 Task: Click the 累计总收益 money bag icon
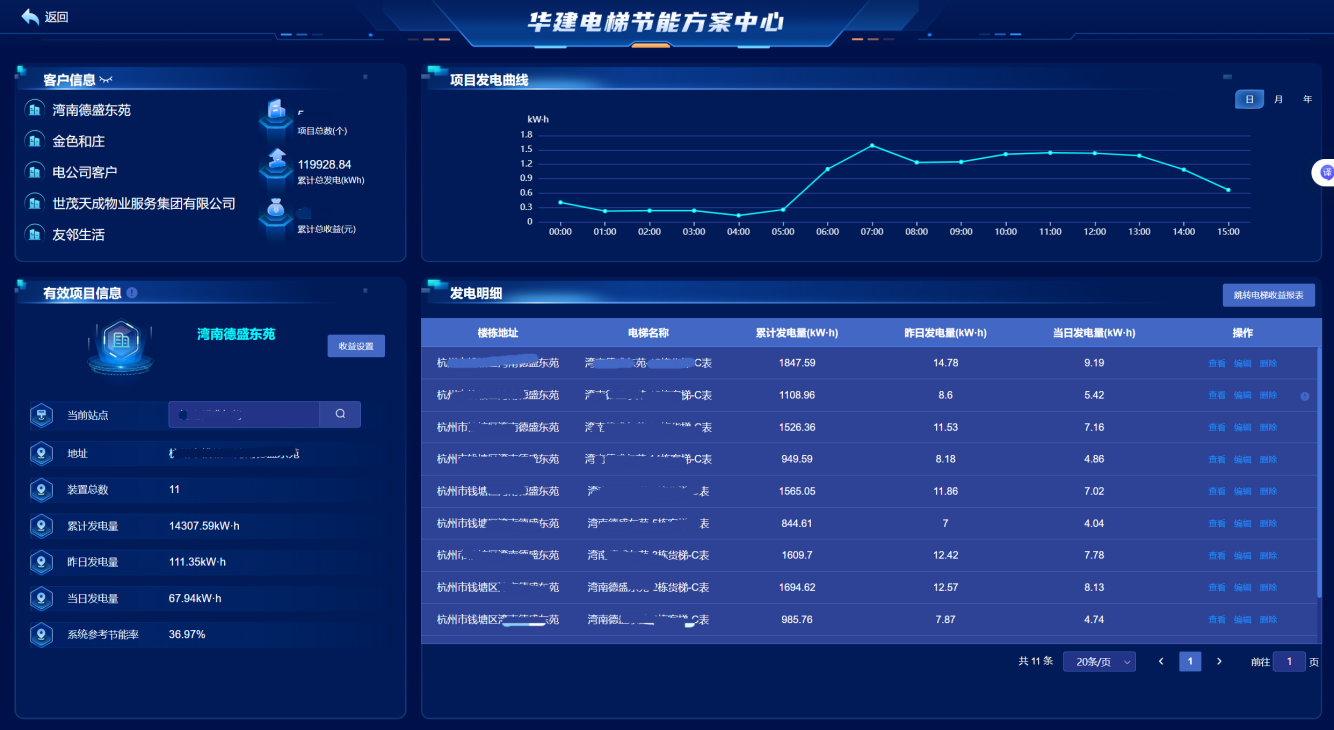pos(275,213)
